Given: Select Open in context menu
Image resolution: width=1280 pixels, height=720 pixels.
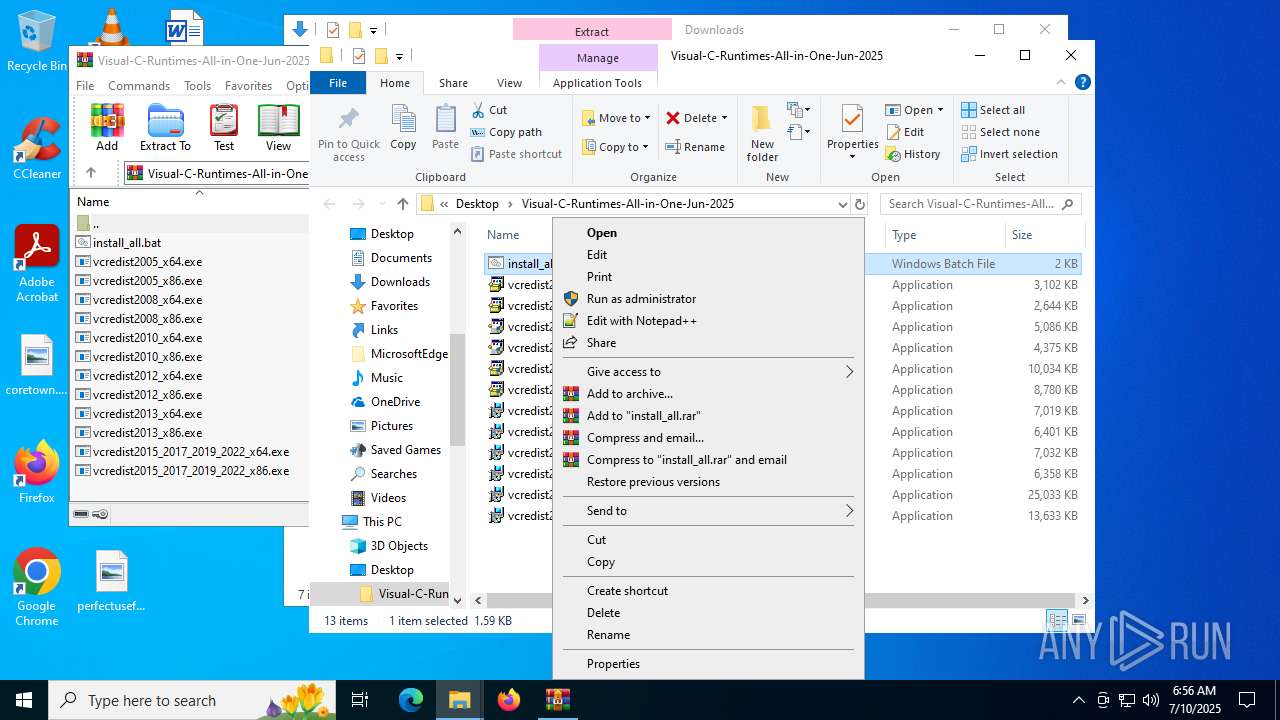Looking at the screenshot, I should 708,233.
